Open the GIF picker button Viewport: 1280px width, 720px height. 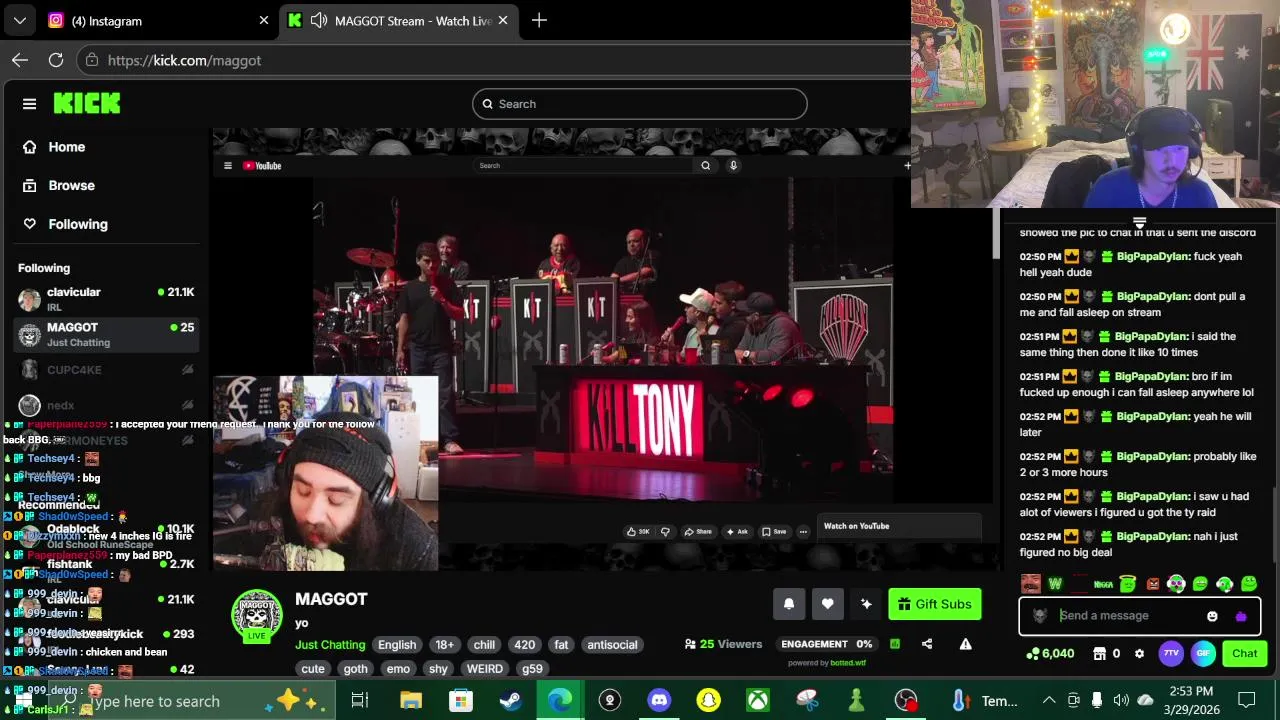(1203, 654)
